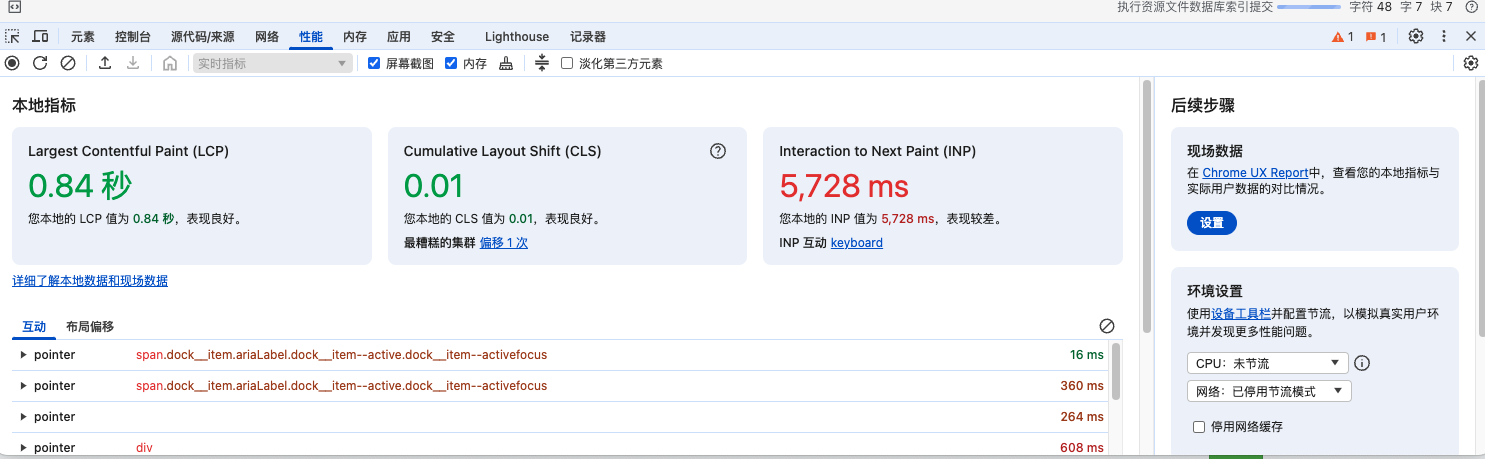Image resolution: width=1485 pixels, height=459 pixels.
Task: Select the 互动 sub-tab
Action: (34, 326)
